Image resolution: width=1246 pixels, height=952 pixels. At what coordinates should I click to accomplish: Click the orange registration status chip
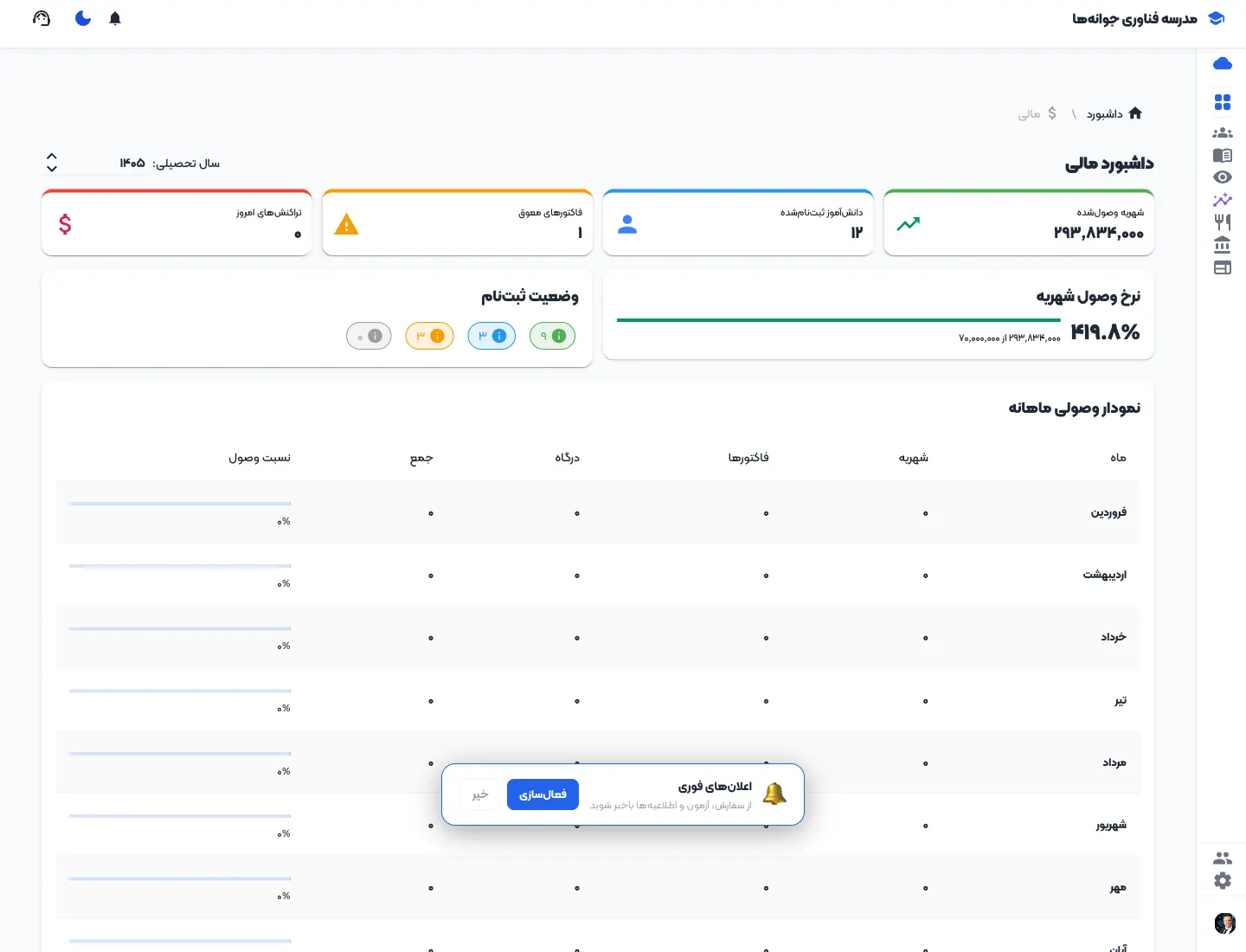click(x=429, y=336)
